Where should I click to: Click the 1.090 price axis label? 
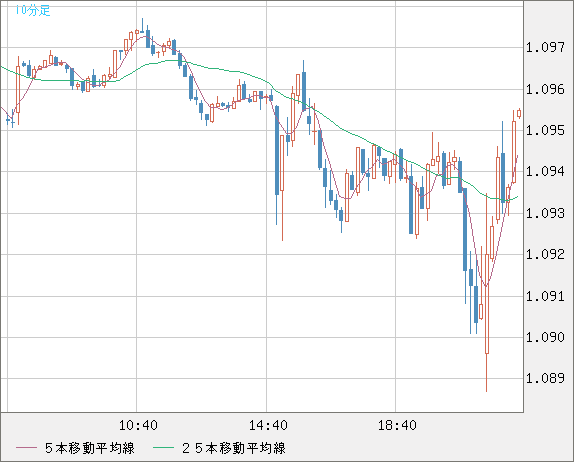click(545, 337)
